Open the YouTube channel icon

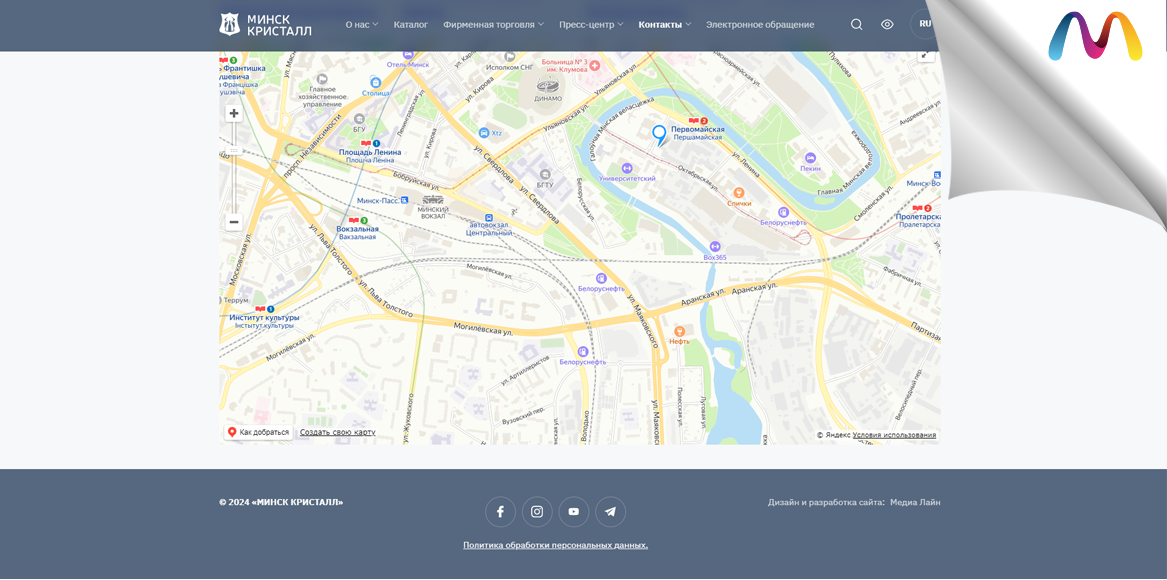click(574, 512)
